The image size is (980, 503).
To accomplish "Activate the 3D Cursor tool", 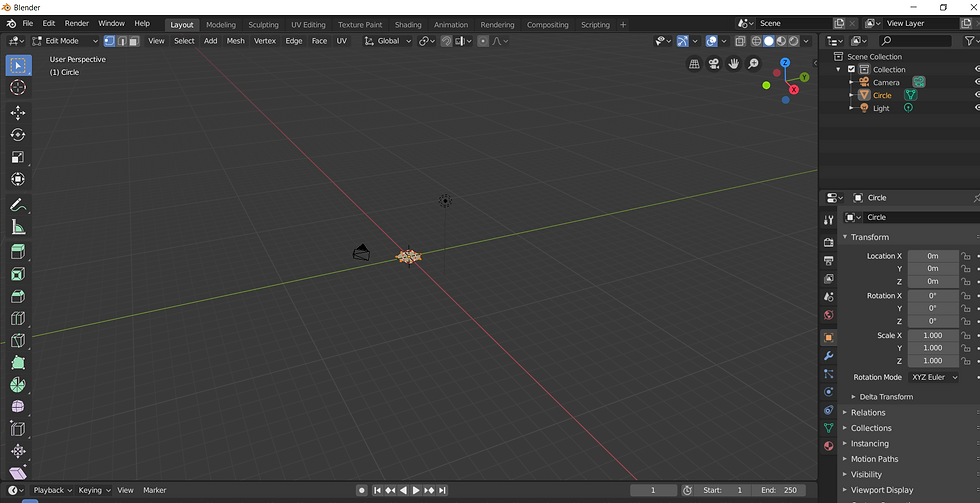I will [18, 87].
